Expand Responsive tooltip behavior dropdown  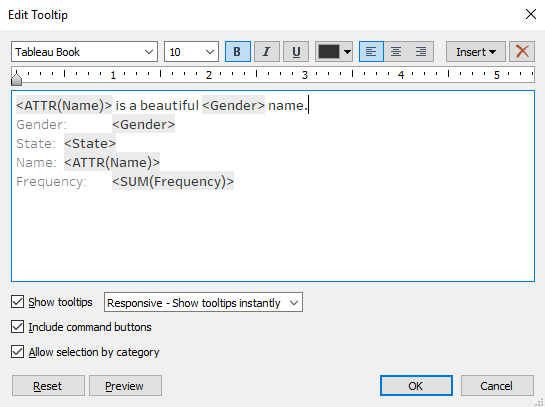203,302
